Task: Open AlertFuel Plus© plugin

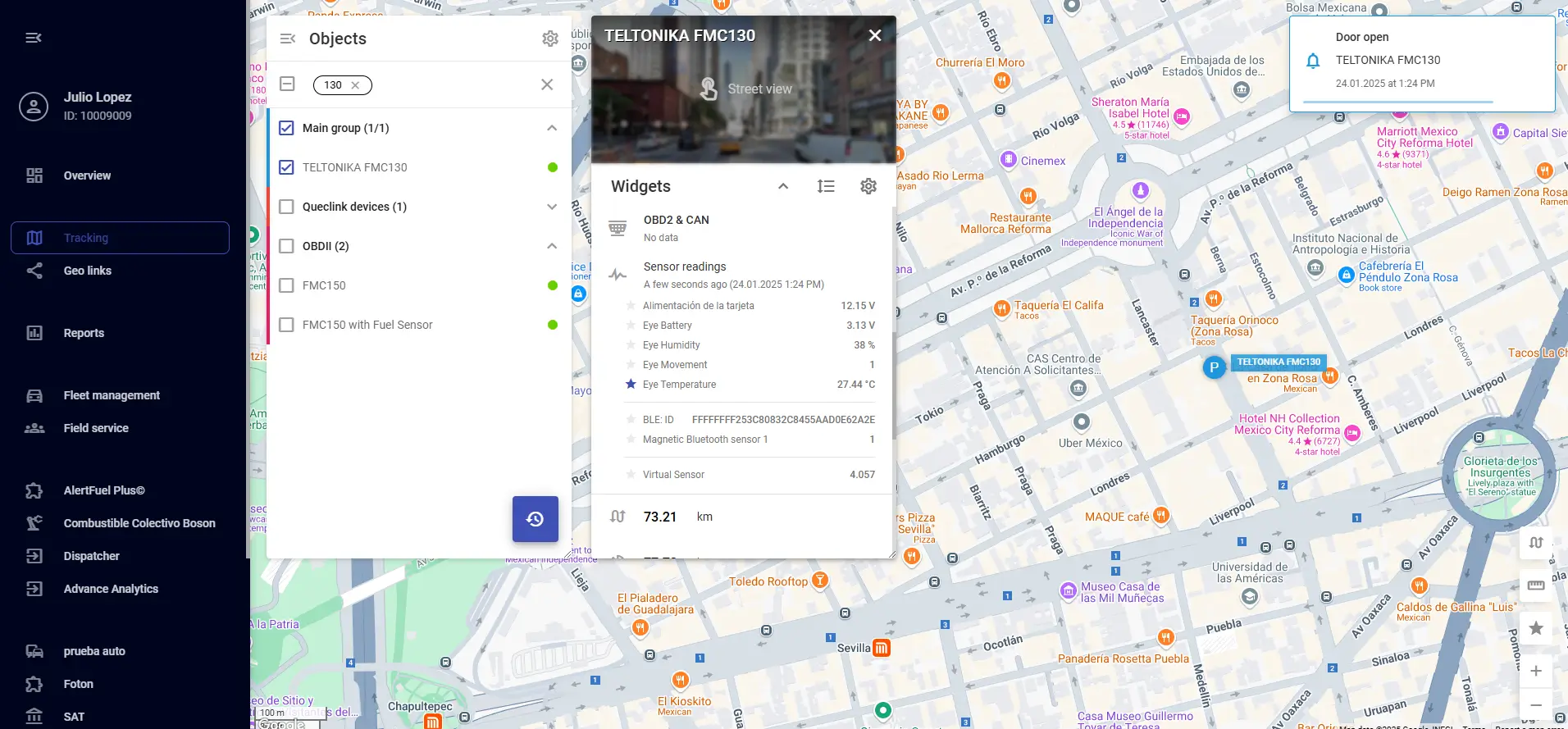Action: 120,490
